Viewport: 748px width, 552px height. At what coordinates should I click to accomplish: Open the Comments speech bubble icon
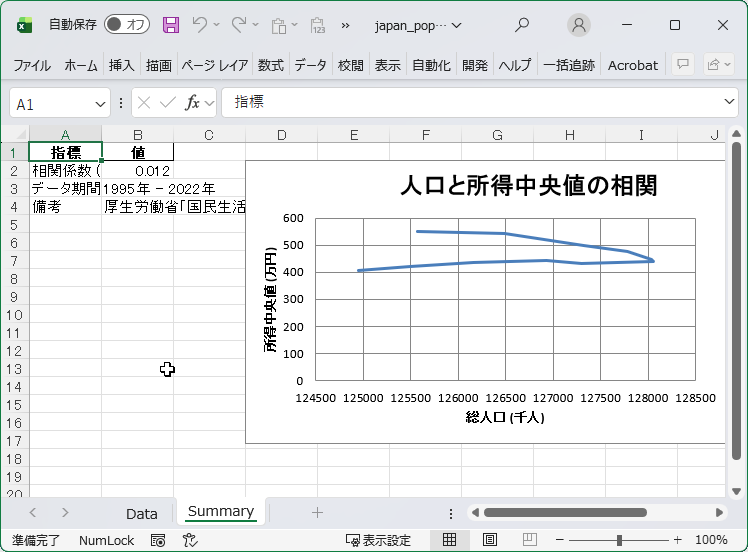coord(683,64)
